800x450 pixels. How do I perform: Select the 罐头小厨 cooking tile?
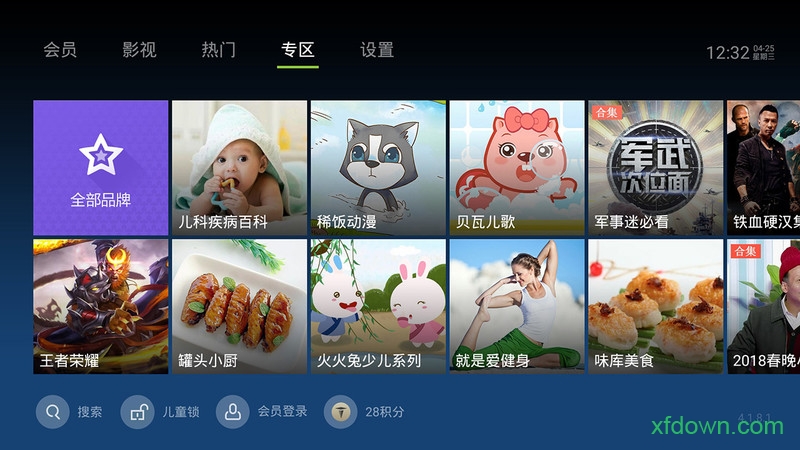pyautogui.click(x=239, y=307)
